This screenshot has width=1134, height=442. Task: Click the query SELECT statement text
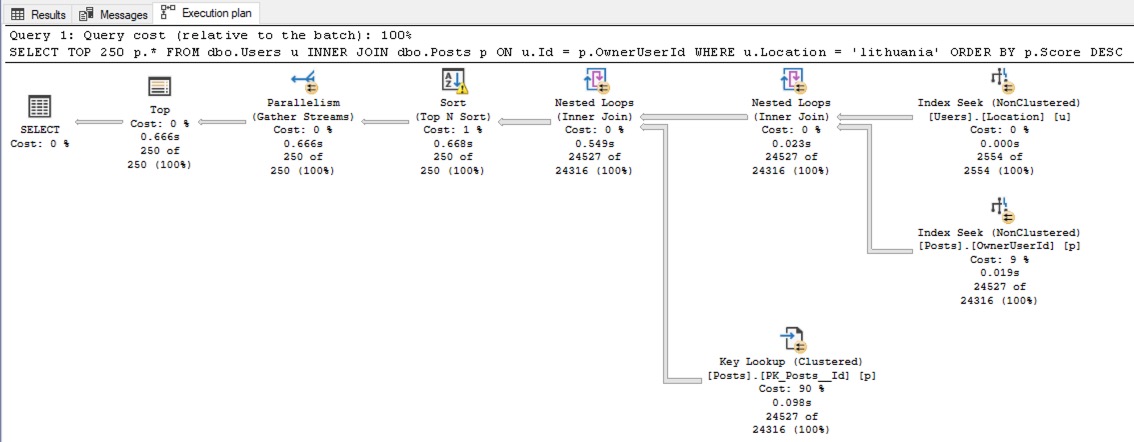[565, 52]
